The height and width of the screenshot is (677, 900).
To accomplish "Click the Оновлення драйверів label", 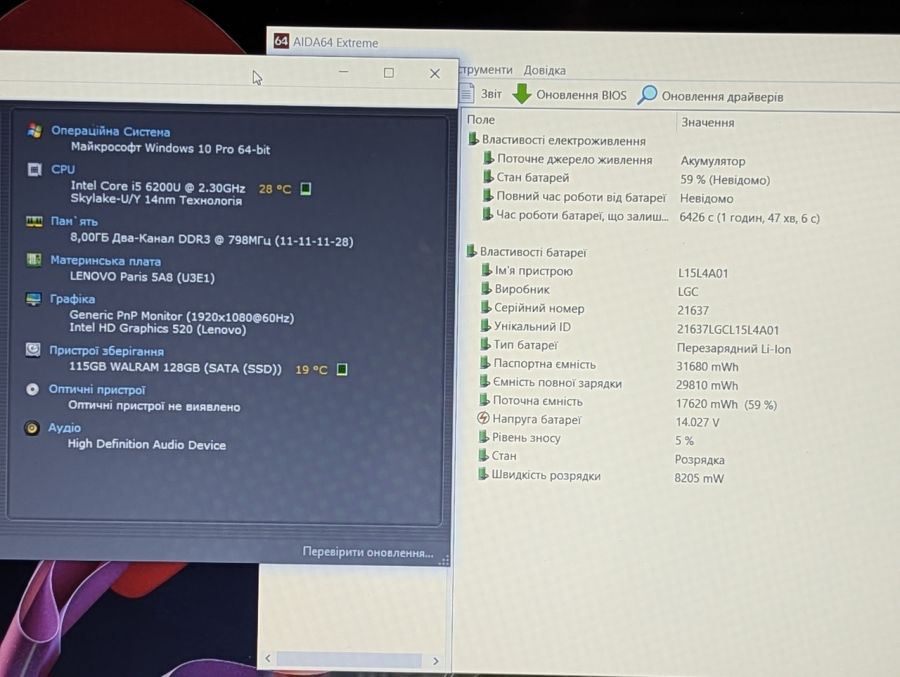I will click(x=722, y=96).
